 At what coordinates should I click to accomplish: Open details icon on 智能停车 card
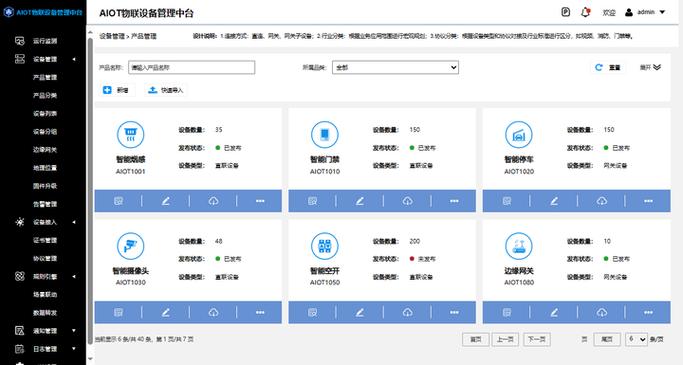(507, 201)
